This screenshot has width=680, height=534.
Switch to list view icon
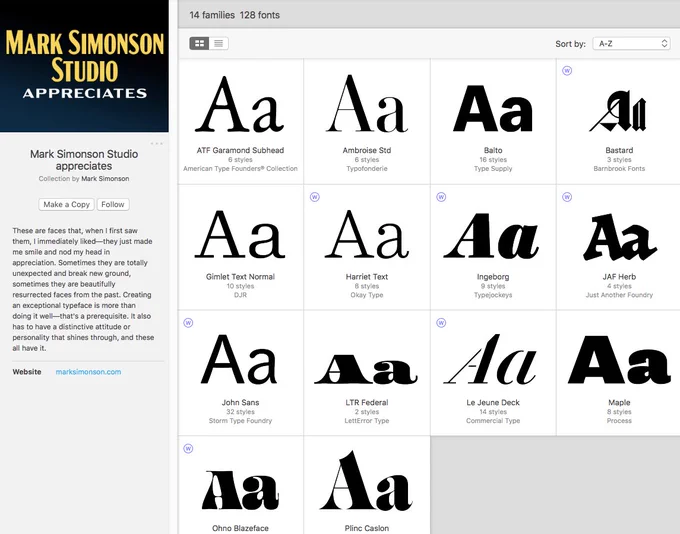[x=219, y=43]
